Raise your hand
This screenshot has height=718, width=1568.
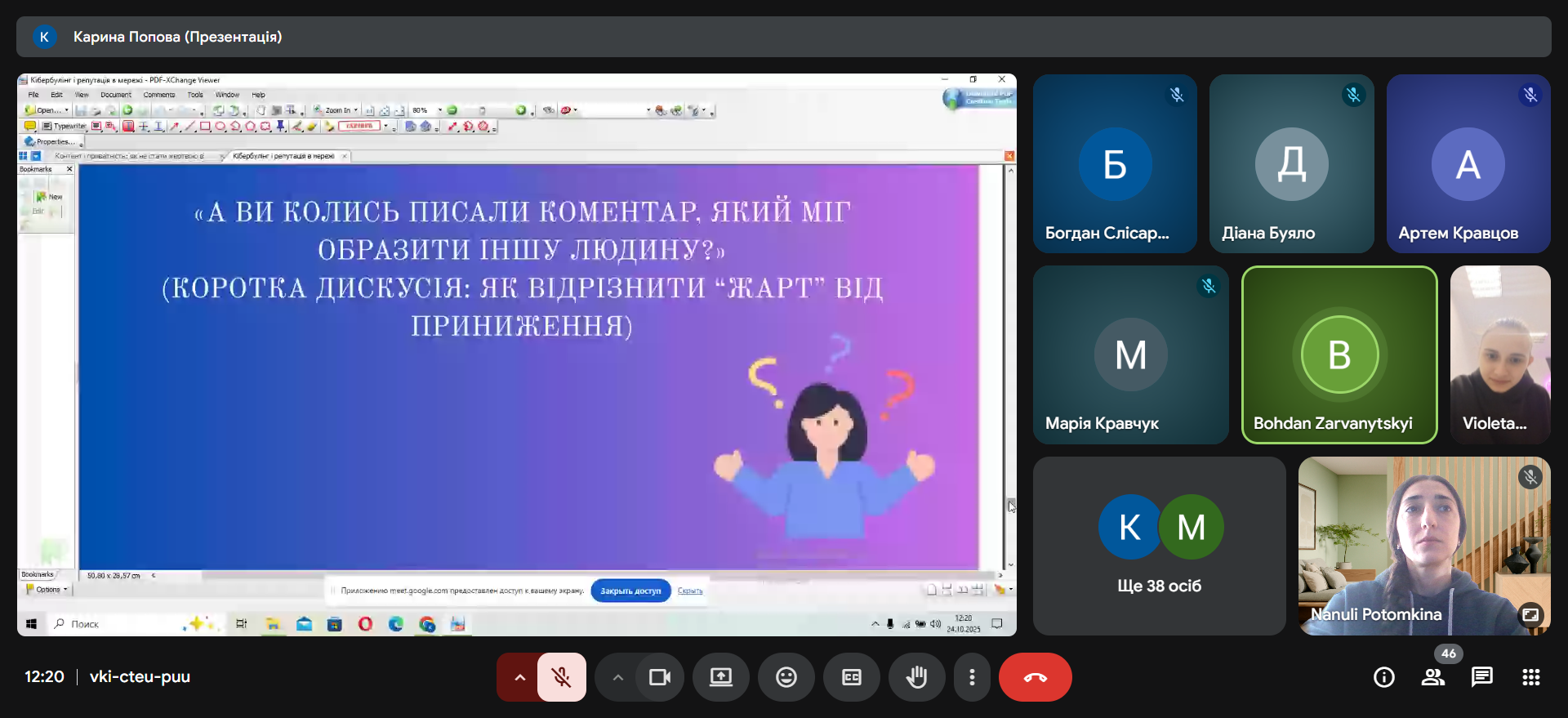[916, 677]
